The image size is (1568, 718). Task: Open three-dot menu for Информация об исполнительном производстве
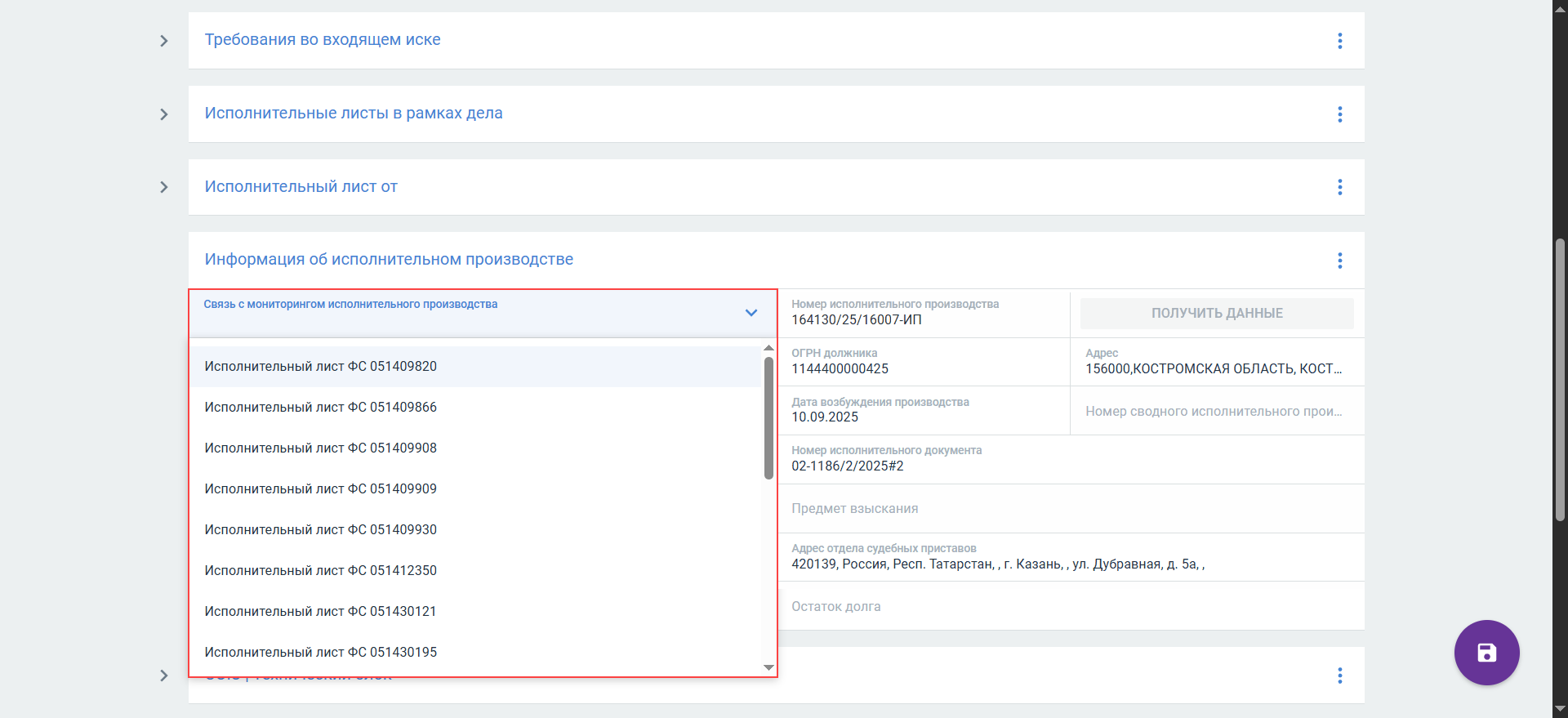tap(1339, 261)
